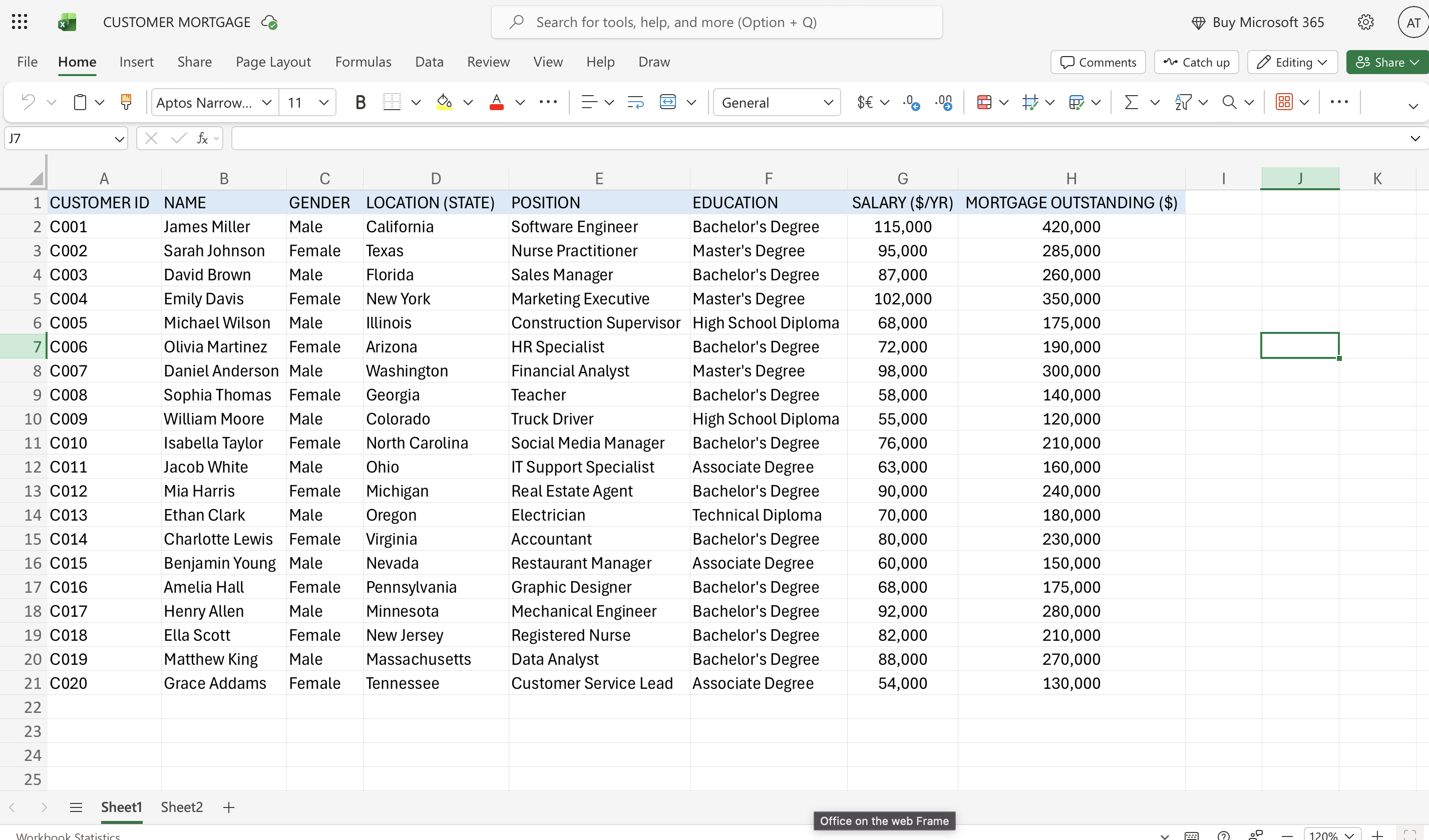1429x840 pixels.
Task: Click the Comments button
Action: [1098, 63]
